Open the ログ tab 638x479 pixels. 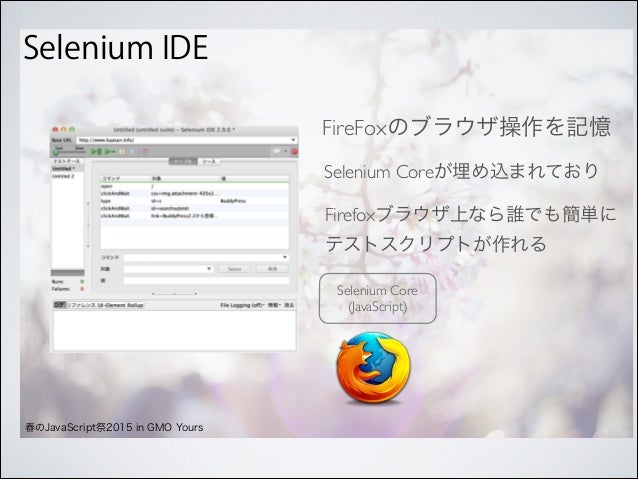click(x=59, y=305)
